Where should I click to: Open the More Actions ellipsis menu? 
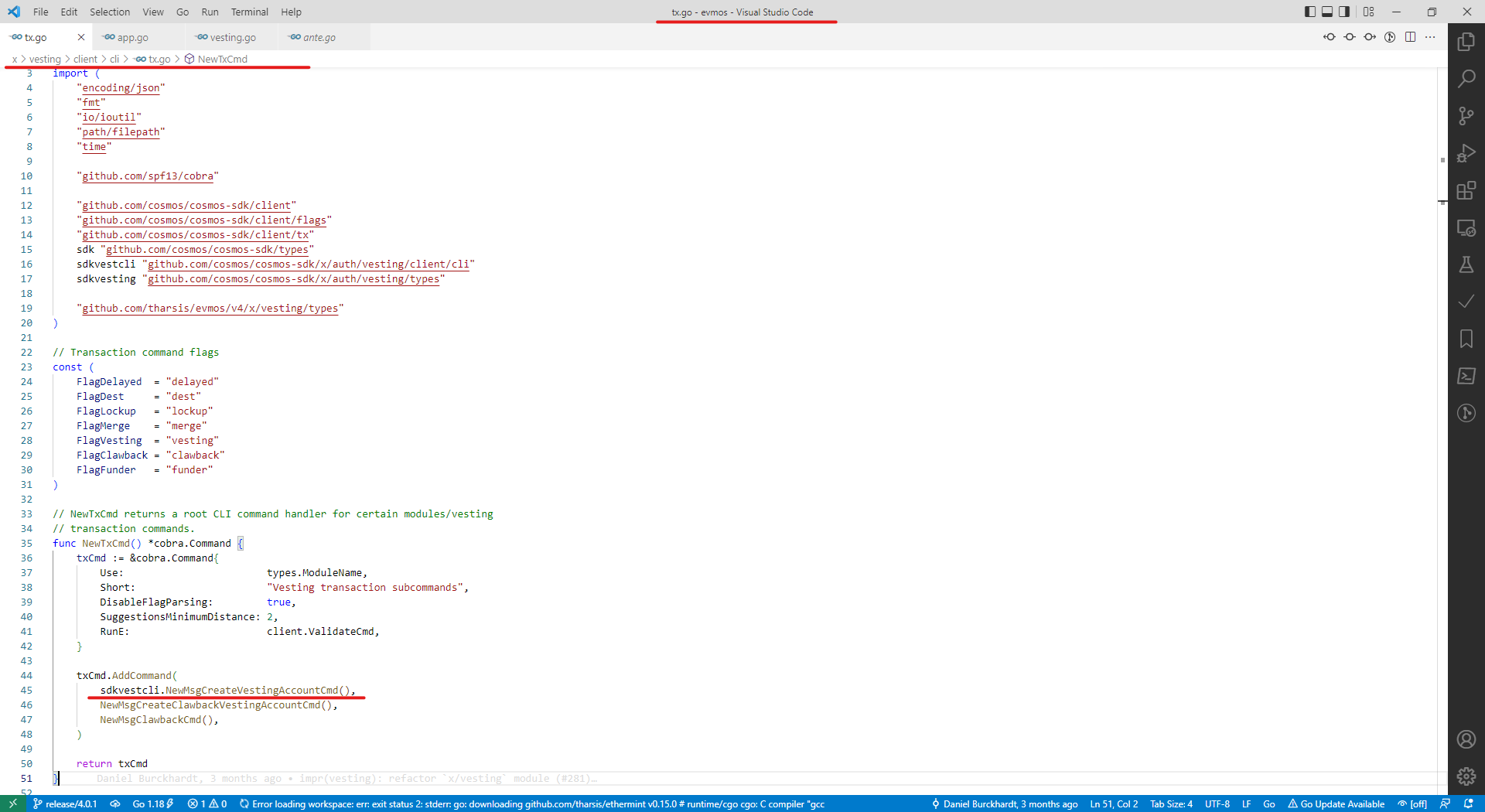(x=1431, y=36)
